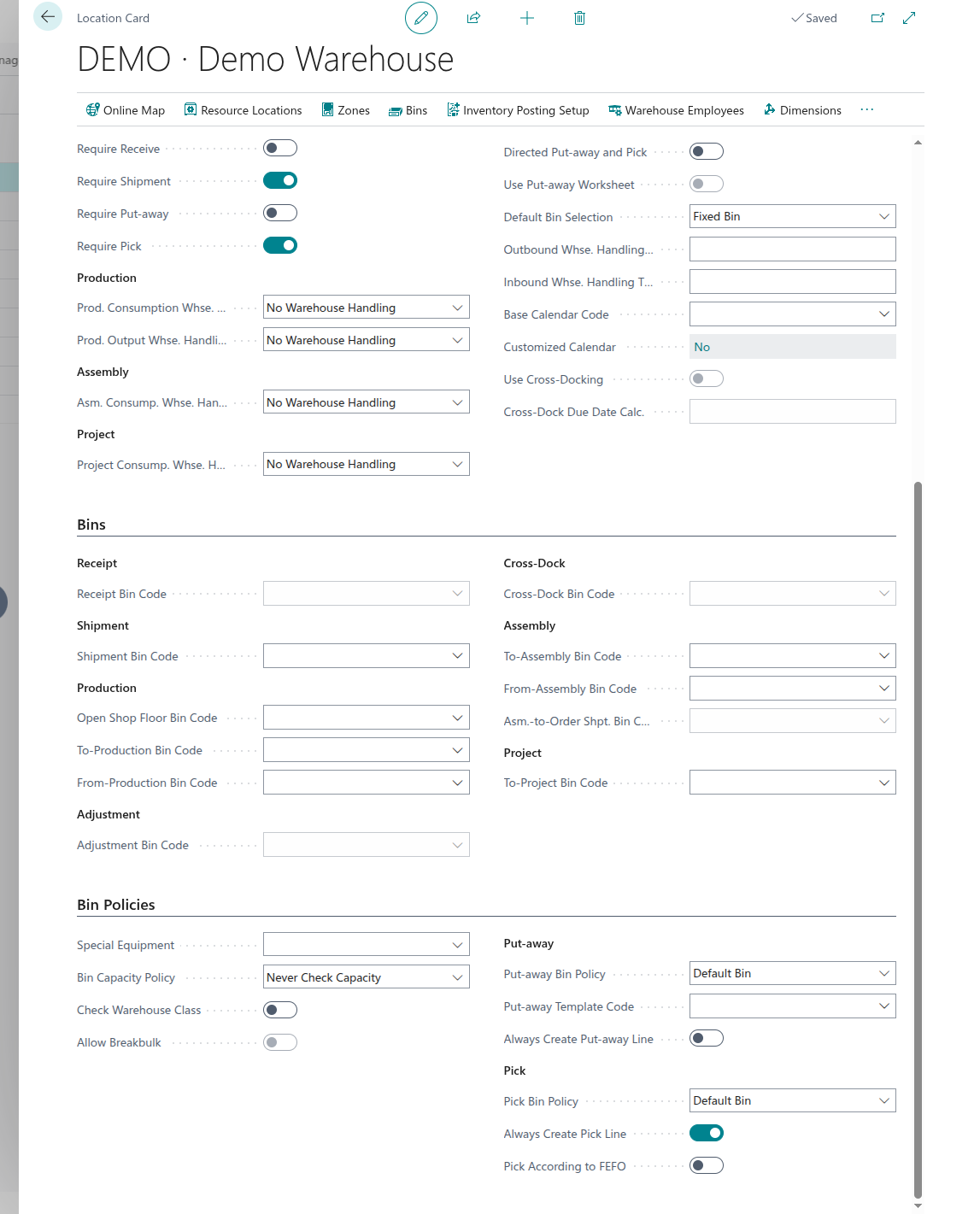Click the share icon

tap(473, 18)
